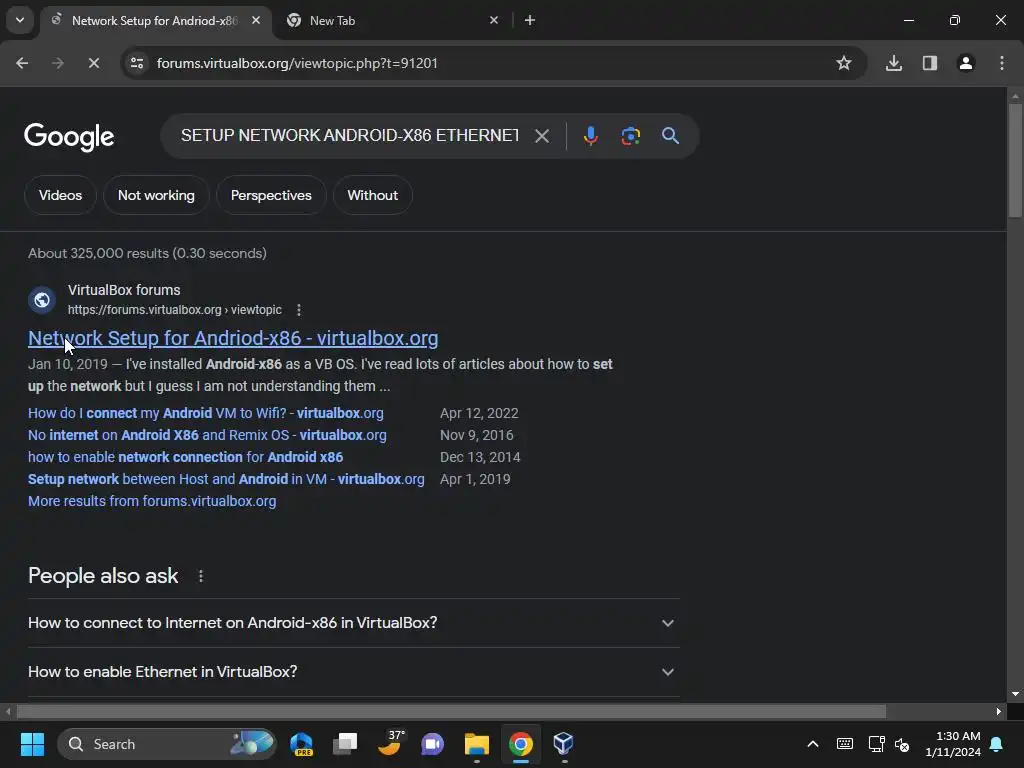Open the weather widget showing 37°
The height and width of the screenshot is (768, 1024).
click(x=391, y=744)
